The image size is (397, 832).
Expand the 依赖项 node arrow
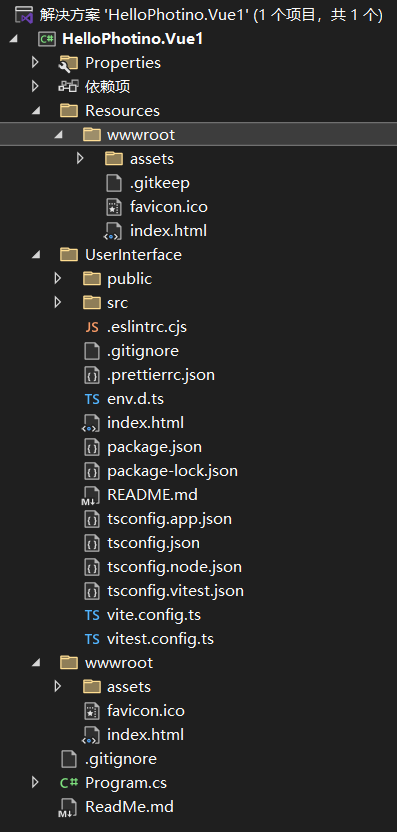click(35, 86)
